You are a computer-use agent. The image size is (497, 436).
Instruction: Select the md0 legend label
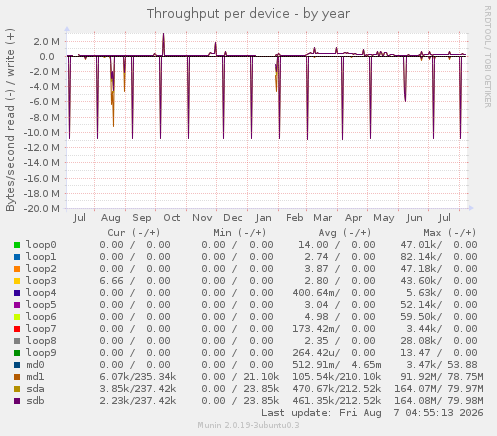click(x=35, y=365)
